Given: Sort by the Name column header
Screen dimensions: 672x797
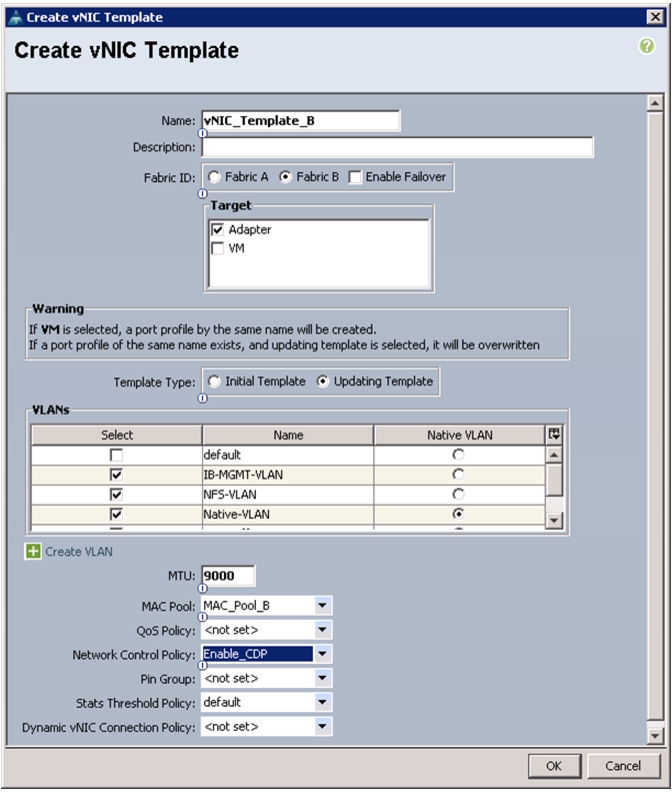Looking at the screenshot, I should 288,435.
